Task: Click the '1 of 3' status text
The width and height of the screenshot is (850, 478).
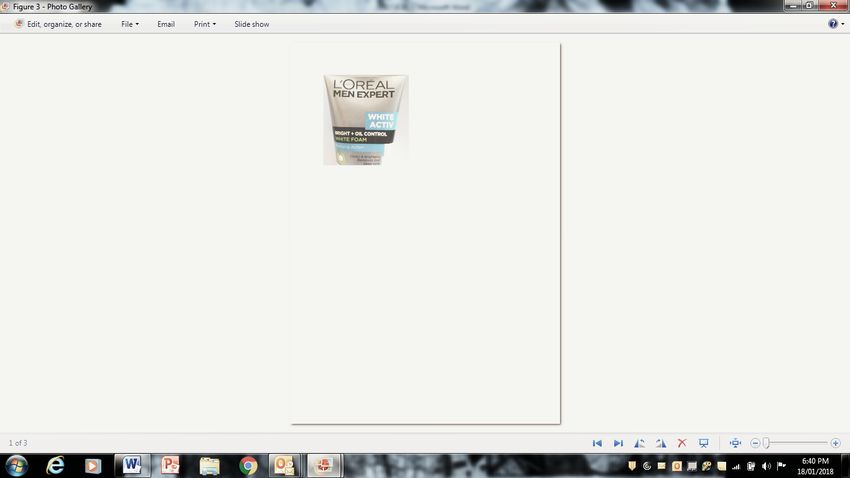Action: tap(18, 443)
